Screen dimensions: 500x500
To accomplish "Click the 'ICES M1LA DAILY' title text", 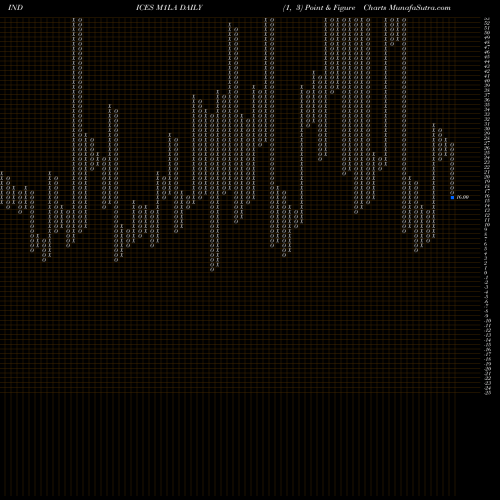I will 169,8.
